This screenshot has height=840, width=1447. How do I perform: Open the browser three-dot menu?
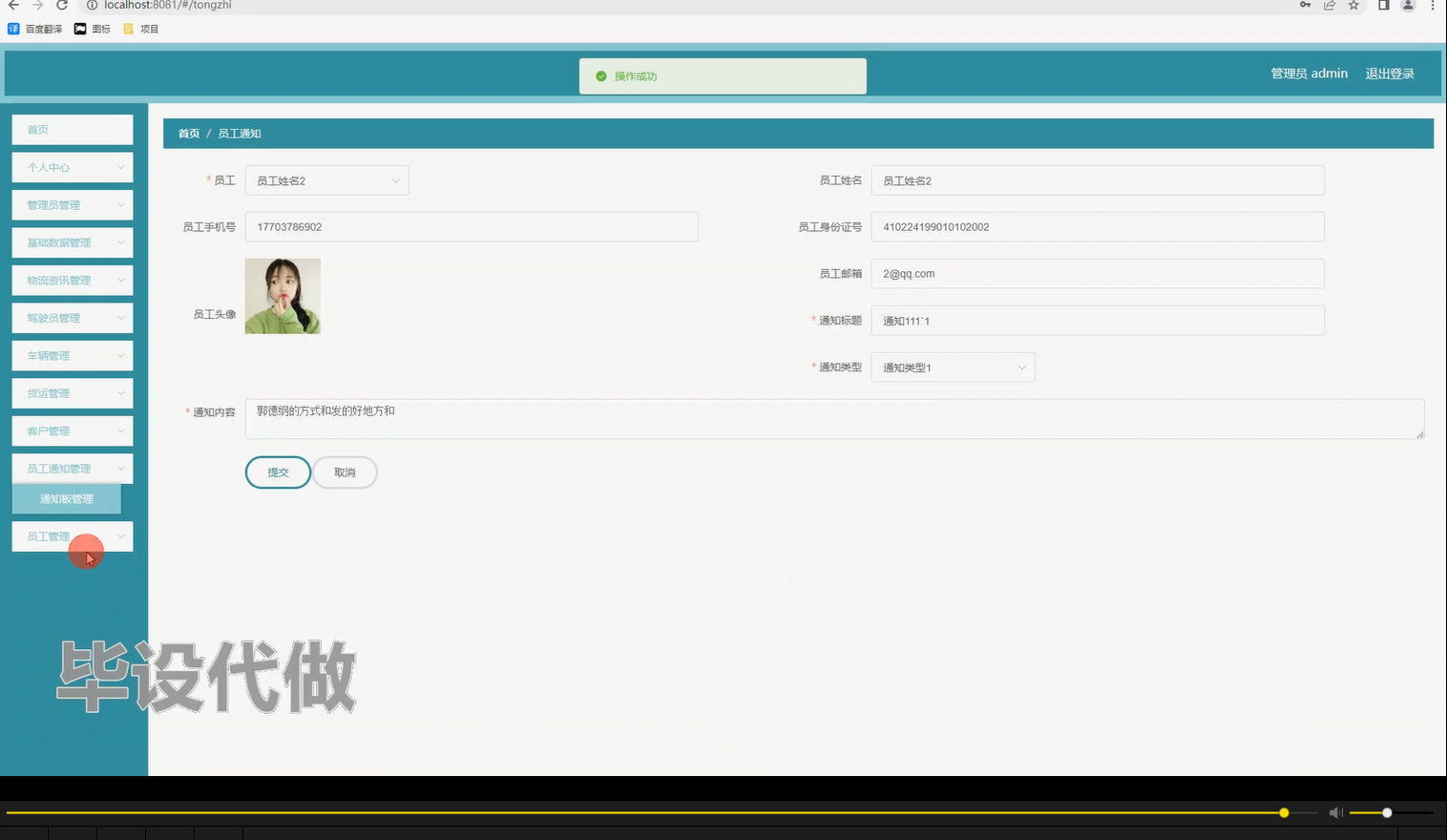click(x=1433, y=5)
